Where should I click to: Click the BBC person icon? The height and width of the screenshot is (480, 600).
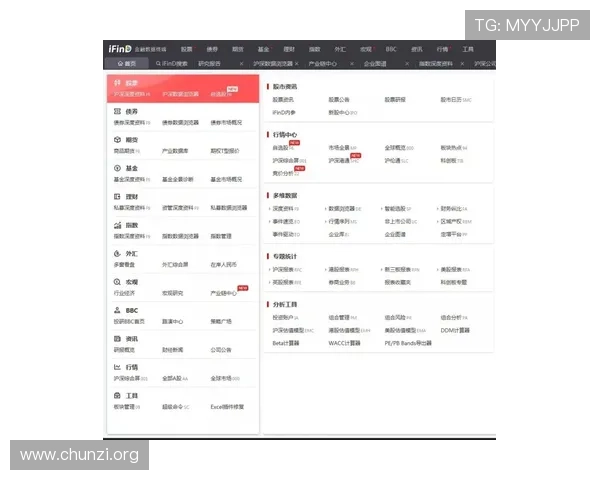pyautogui.click(x=118, y=311)
